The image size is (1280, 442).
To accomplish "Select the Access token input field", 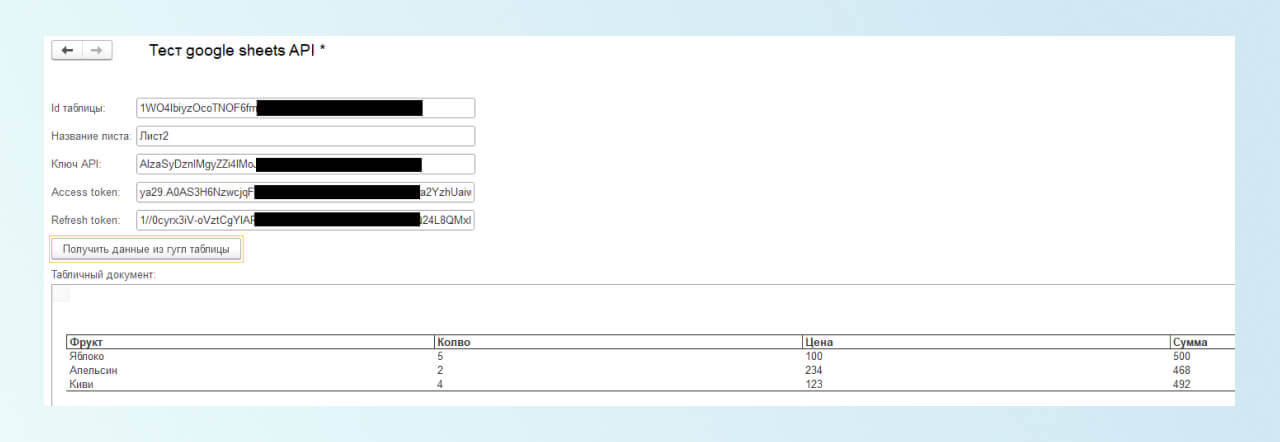I will coord(305,192).
